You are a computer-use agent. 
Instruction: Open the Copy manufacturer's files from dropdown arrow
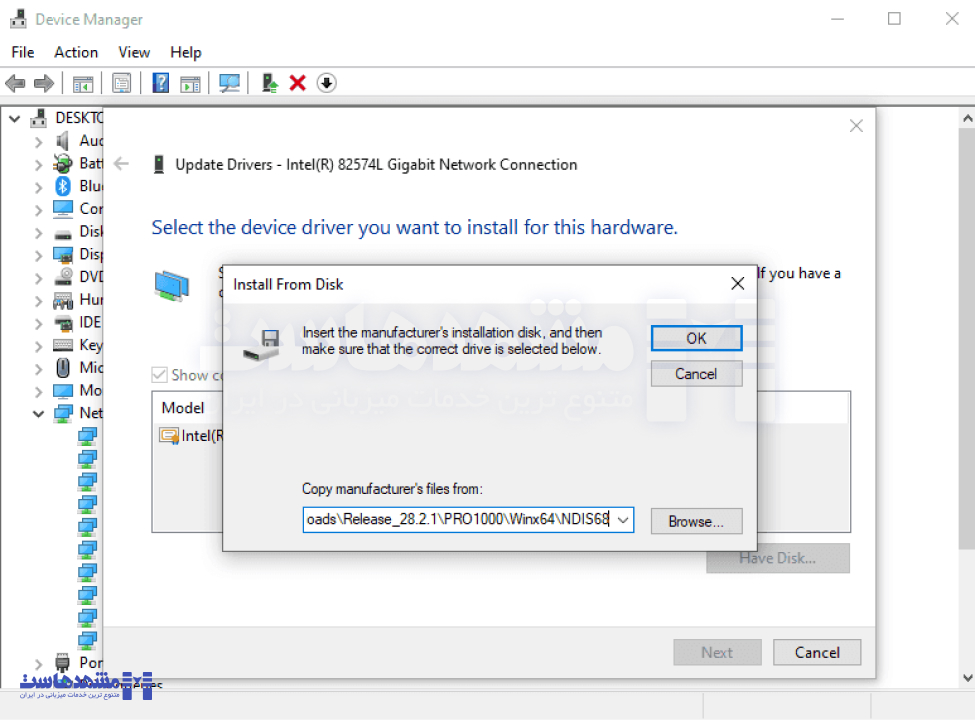[x=623, y=520]
